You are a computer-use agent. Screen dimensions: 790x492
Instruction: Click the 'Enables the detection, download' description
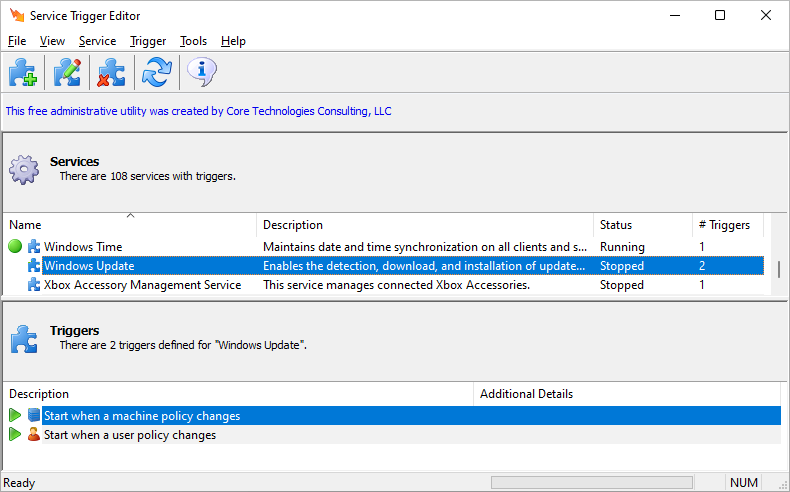tap(424, 266)
